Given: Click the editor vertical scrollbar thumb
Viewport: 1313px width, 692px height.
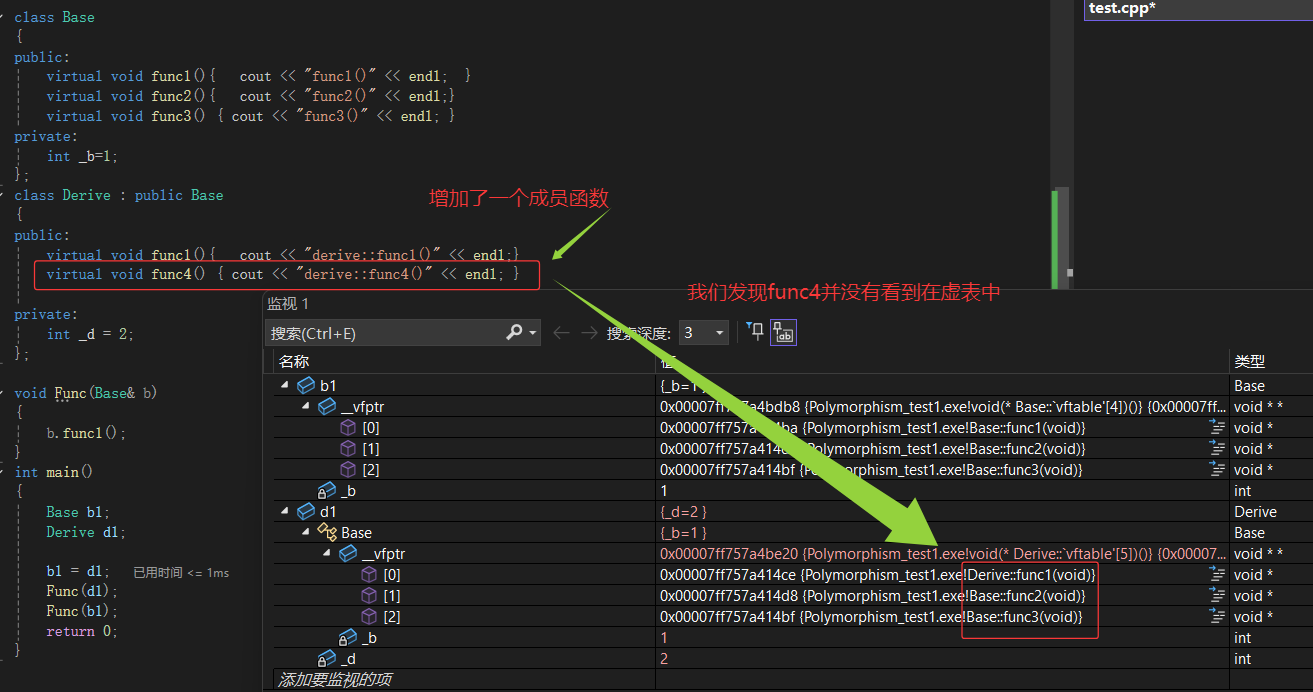Looking at the screenshot, I should [1062, 237].
